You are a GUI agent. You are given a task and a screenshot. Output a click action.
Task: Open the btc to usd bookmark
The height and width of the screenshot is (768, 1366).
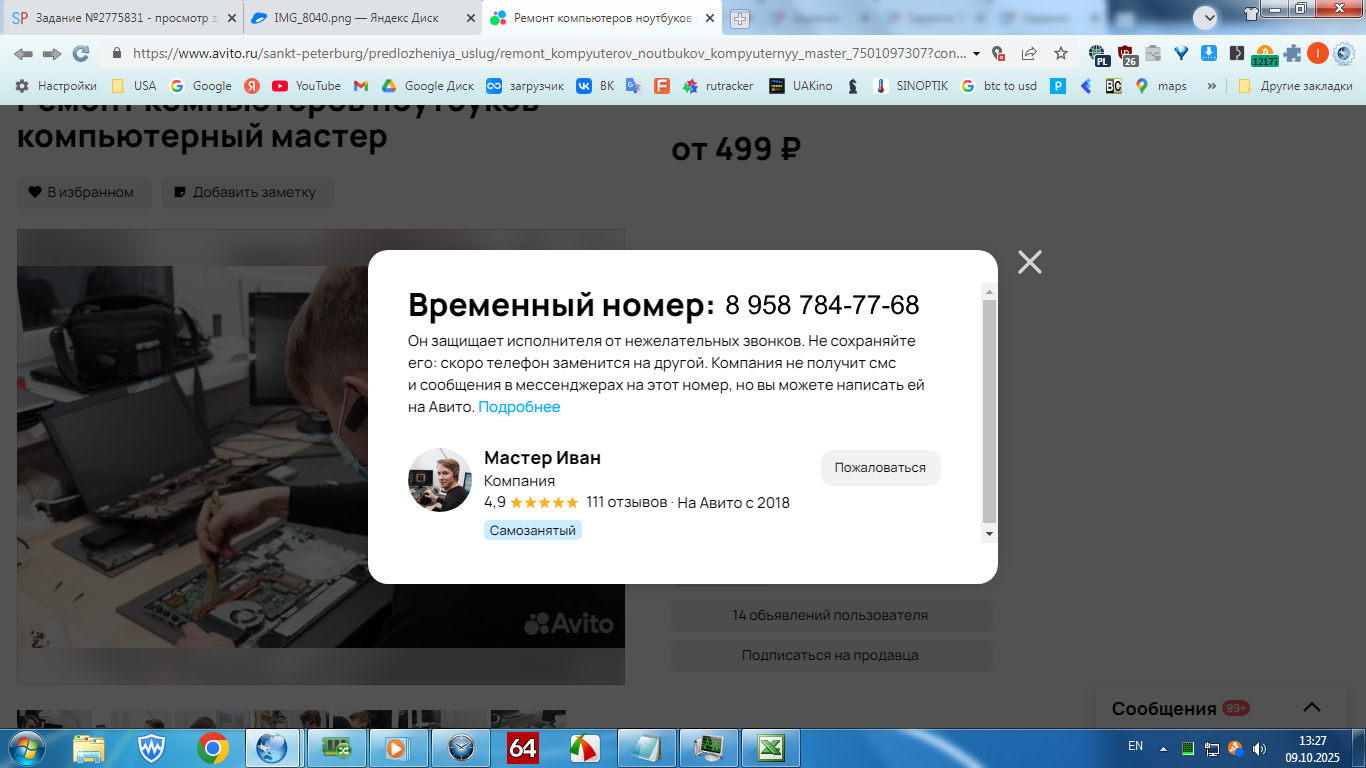pos(999,86)
